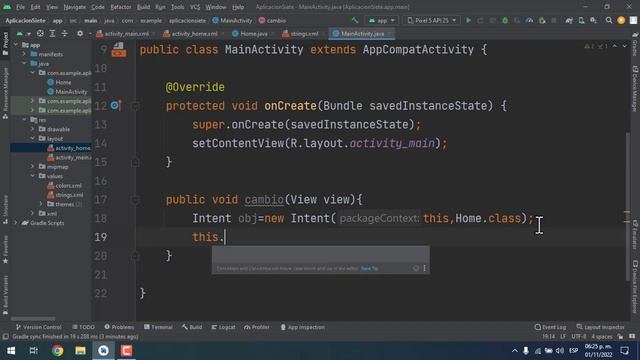Click the editor vertical scrollbar
640x360 pixels.
click(628, 206)
